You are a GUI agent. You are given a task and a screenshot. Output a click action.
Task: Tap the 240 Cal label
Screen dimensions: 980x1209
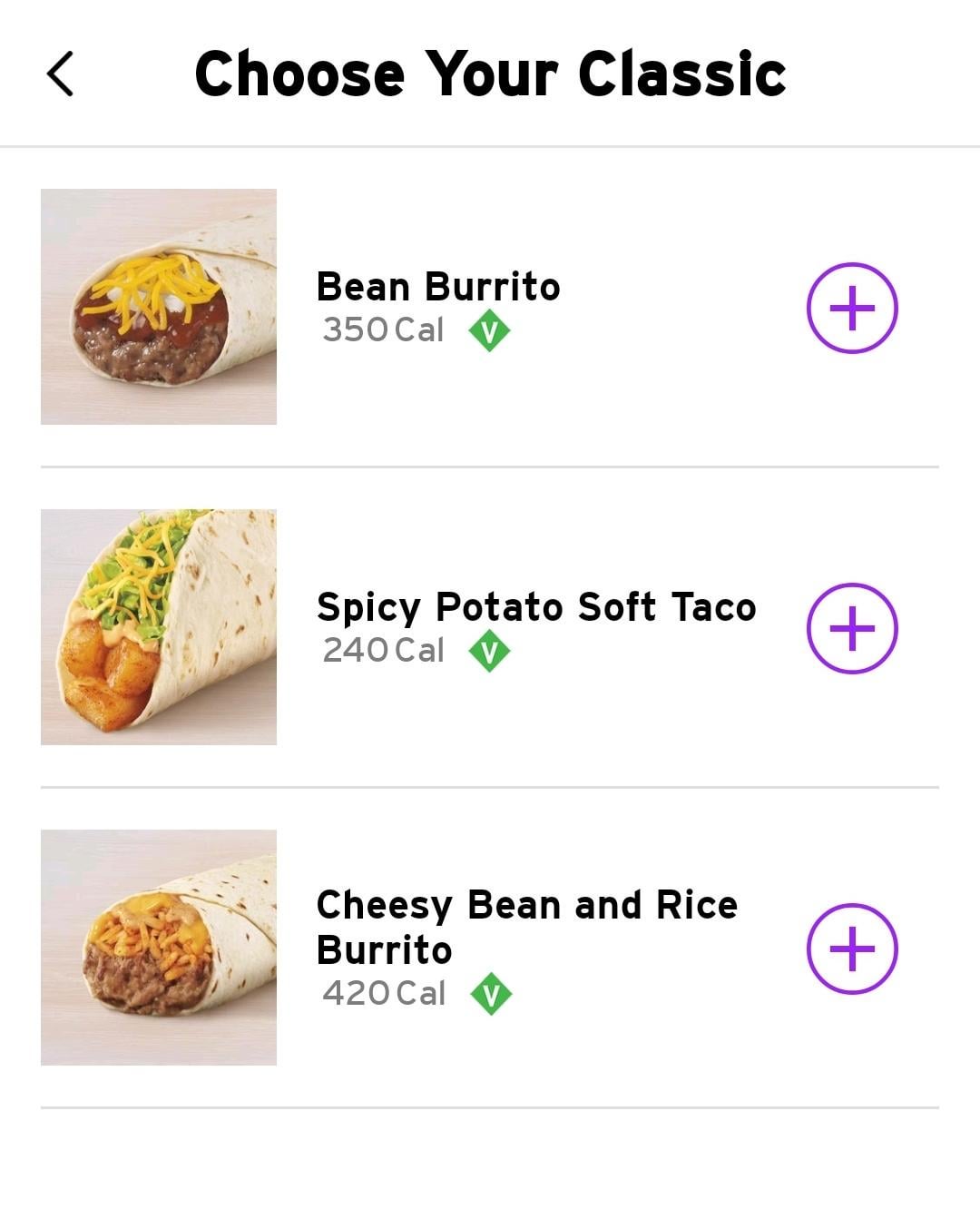tap(383, 650)
